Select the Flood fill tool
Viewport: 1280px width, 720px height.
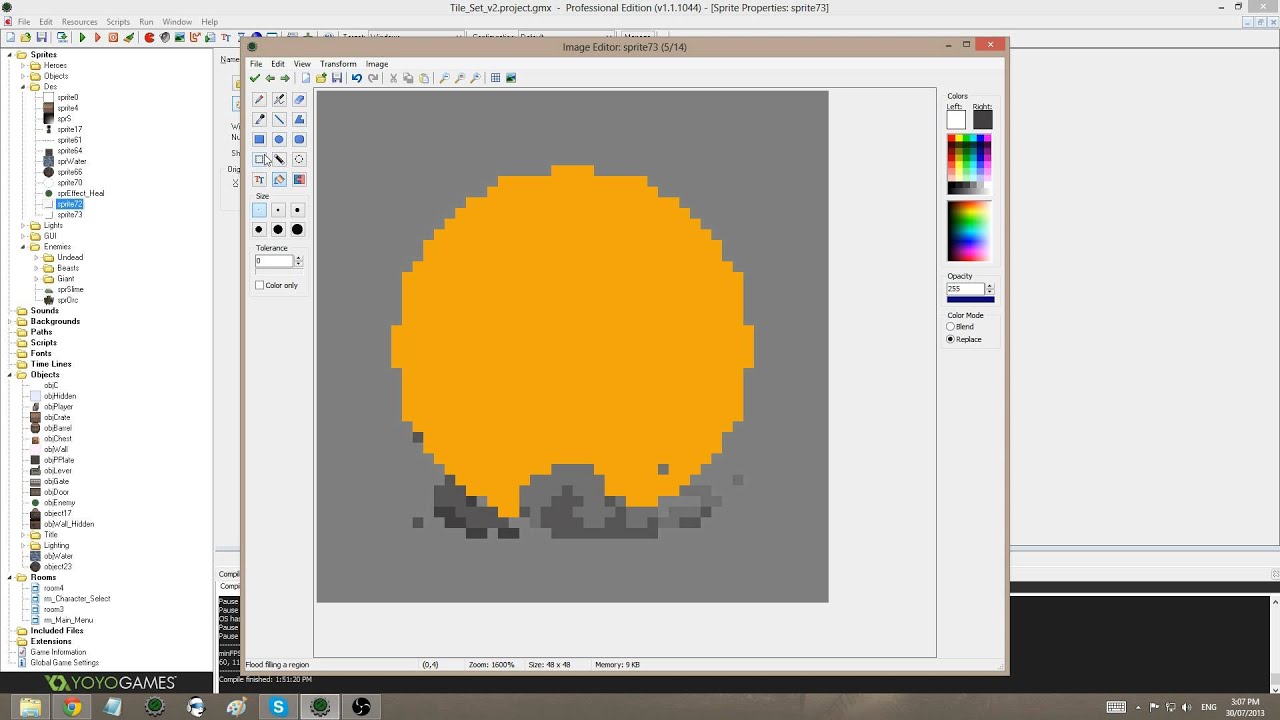coord(279,180)
